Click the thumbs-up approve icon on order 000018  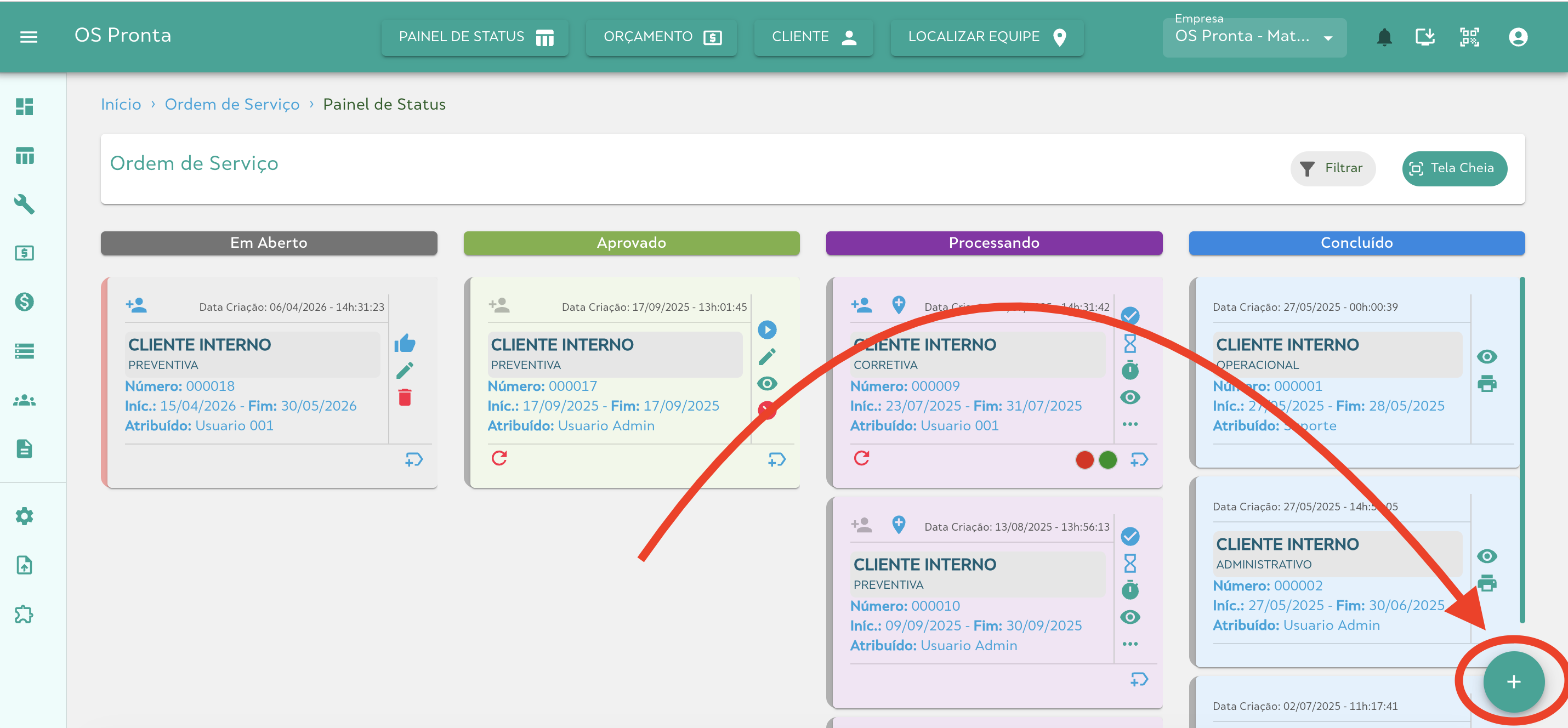pyautogui.click(x=405, y=343)
